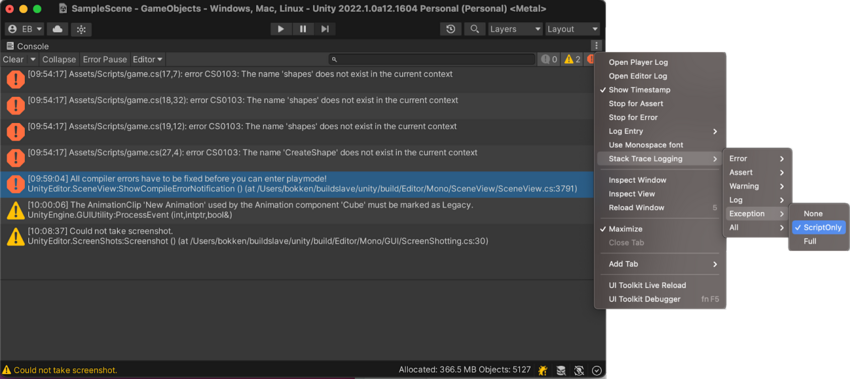Click error icon of the compiler errors playmode entry
The height and width of the screenshot is (379, 850).
[x=16, y=184]
